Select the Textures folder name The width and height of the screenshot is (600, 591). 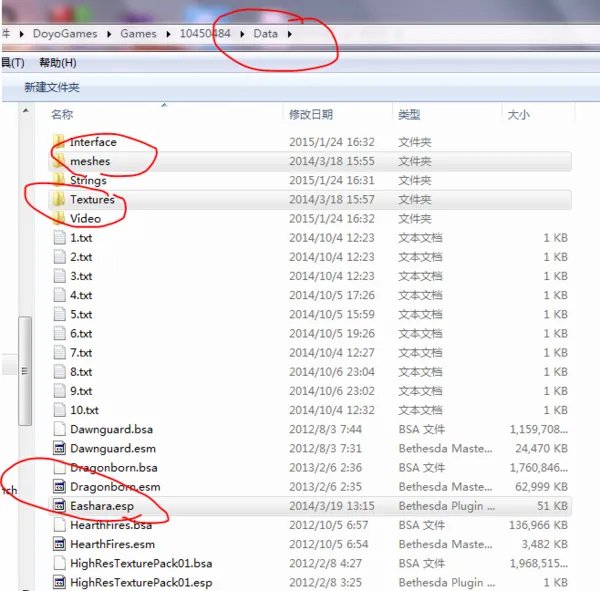coord(92,199)
